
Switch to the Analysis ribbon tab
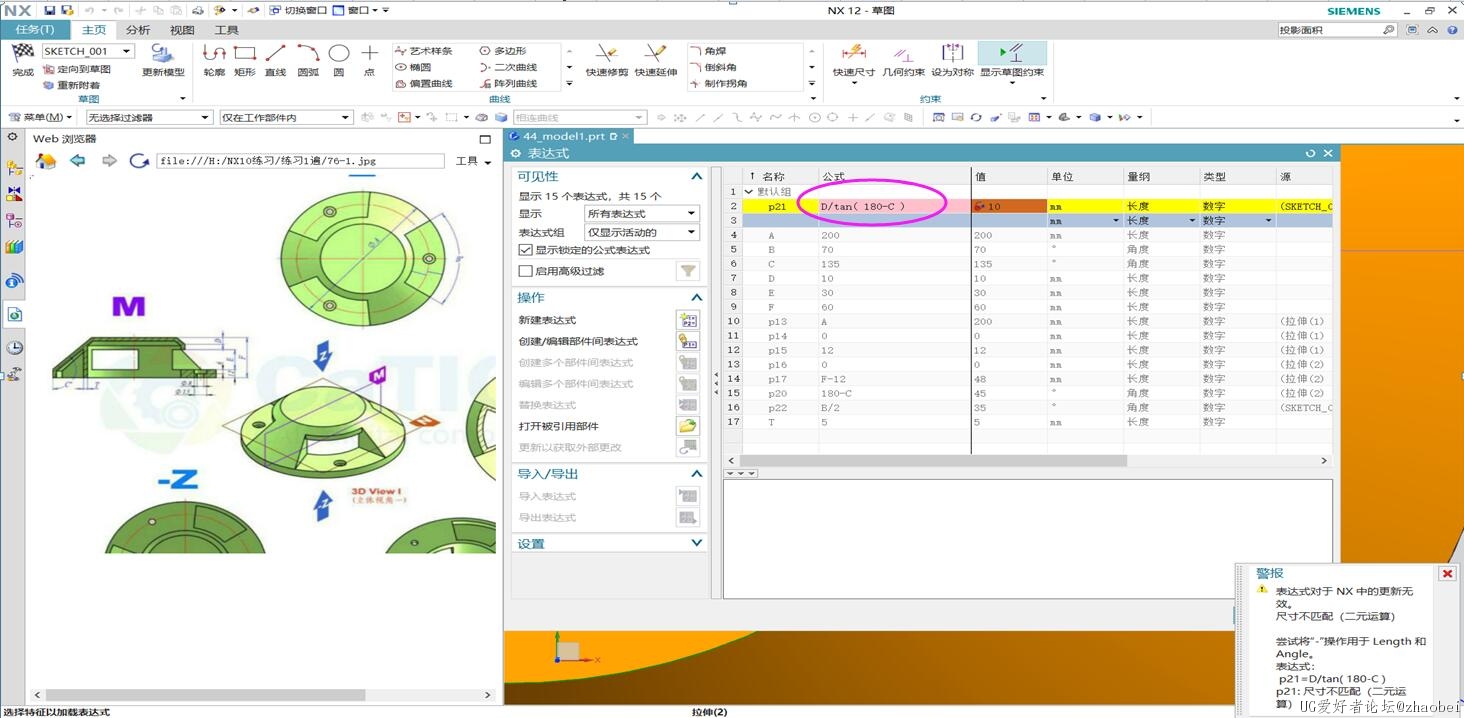click(138, 30)
